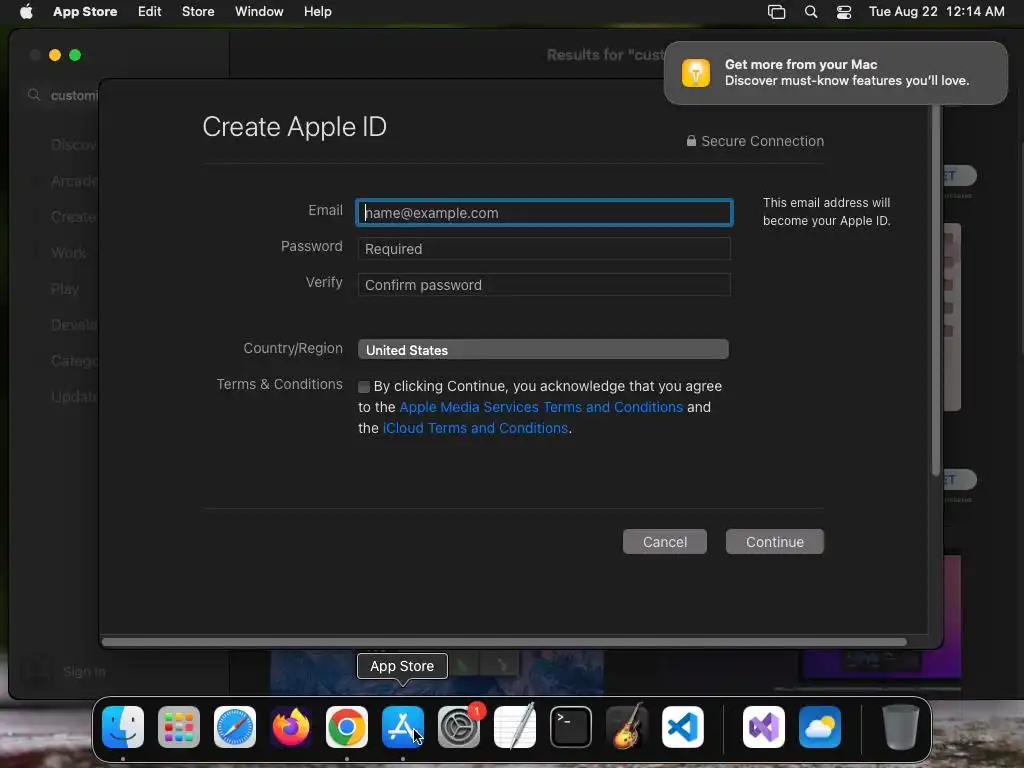Open Spotlight search in the menu bar
1024x768 pixels.
coord(810,12)
